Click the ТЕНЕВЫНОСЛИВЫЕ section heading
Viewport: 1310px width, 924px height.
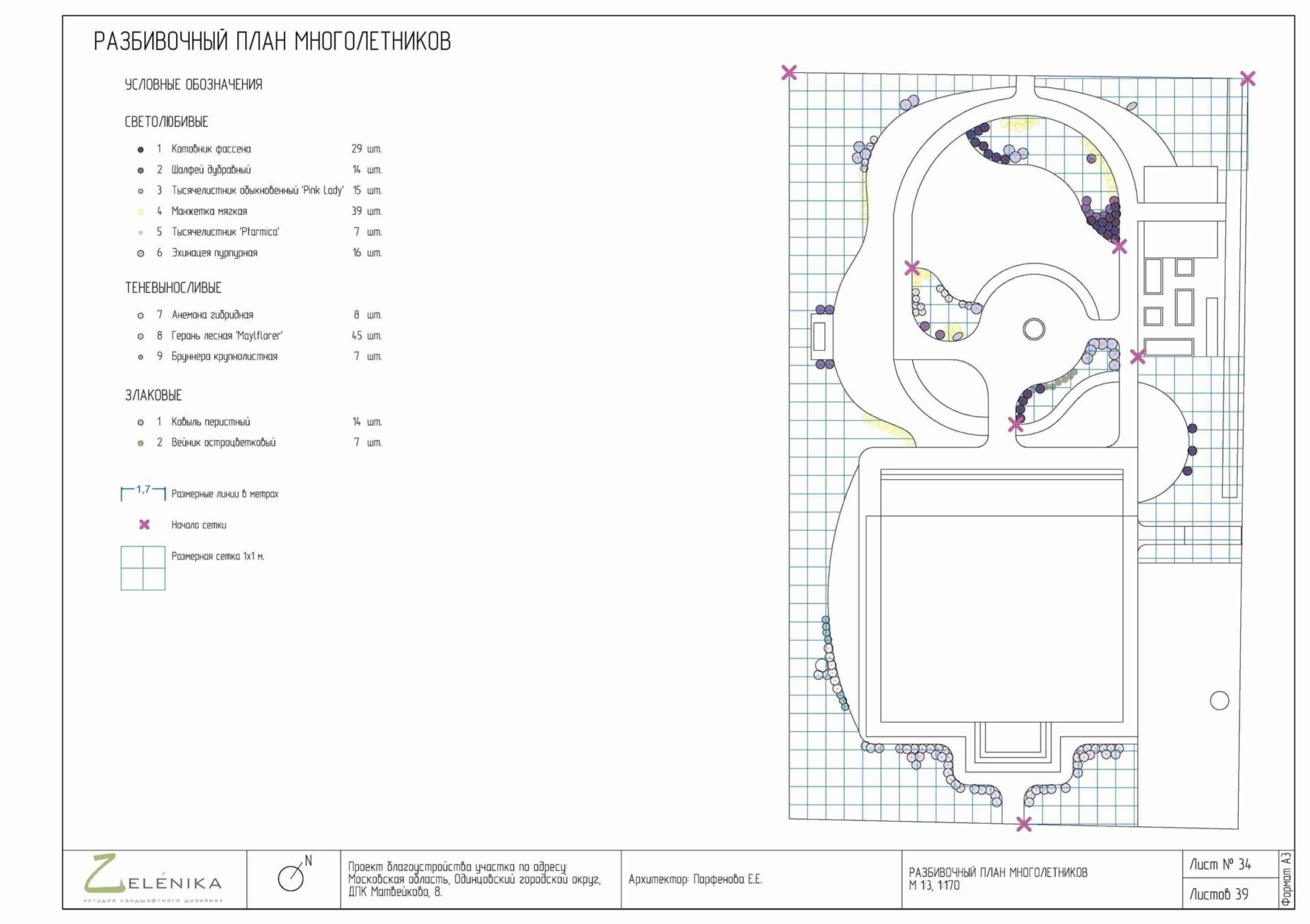pyautogui.click(x=173, y=288)
